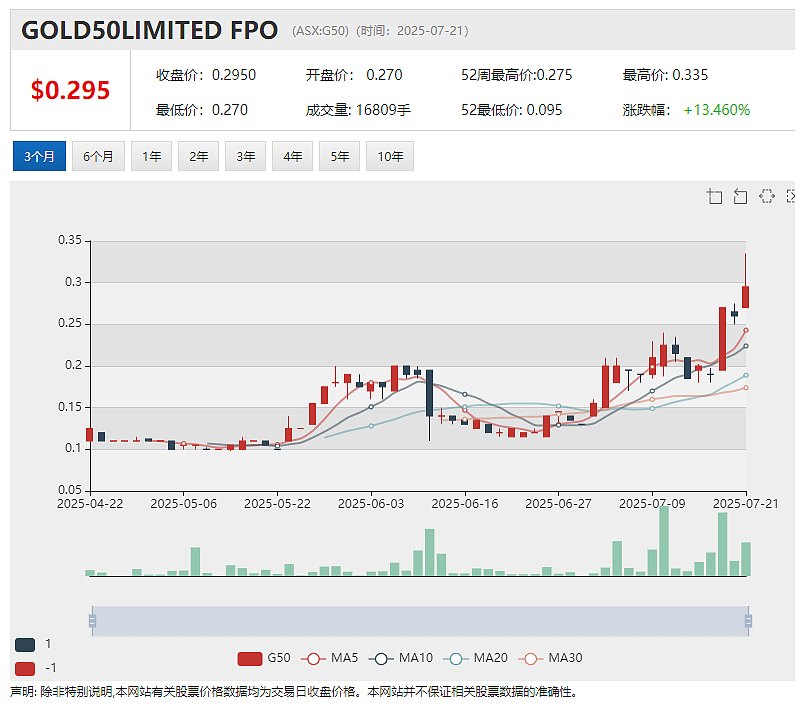Screen dimensions: 806x707
Task: Click the data zoom slider range bar
Action: click(x=420, y=621)
